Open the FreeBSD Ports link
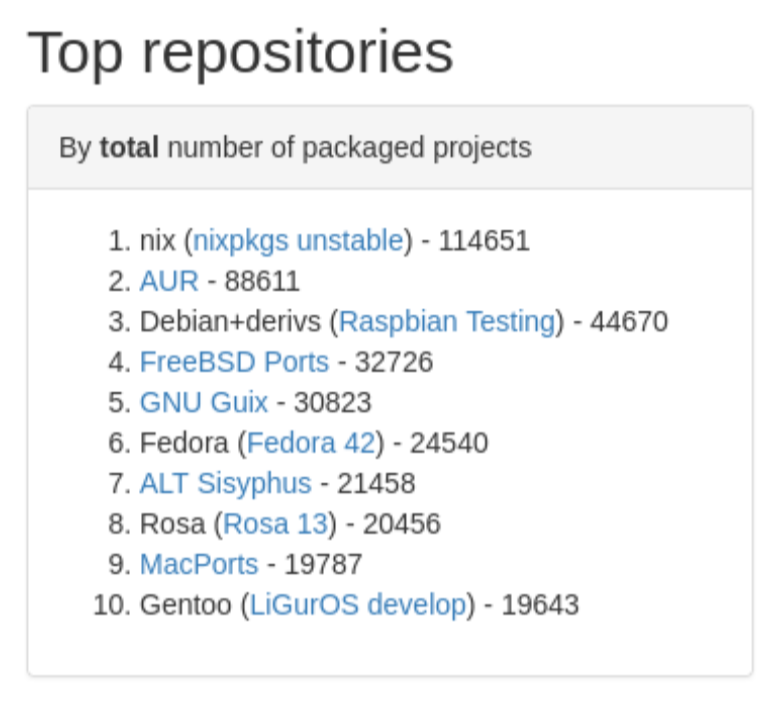Image resolution: width=774 pixels, height=703 pixels. 234,362
